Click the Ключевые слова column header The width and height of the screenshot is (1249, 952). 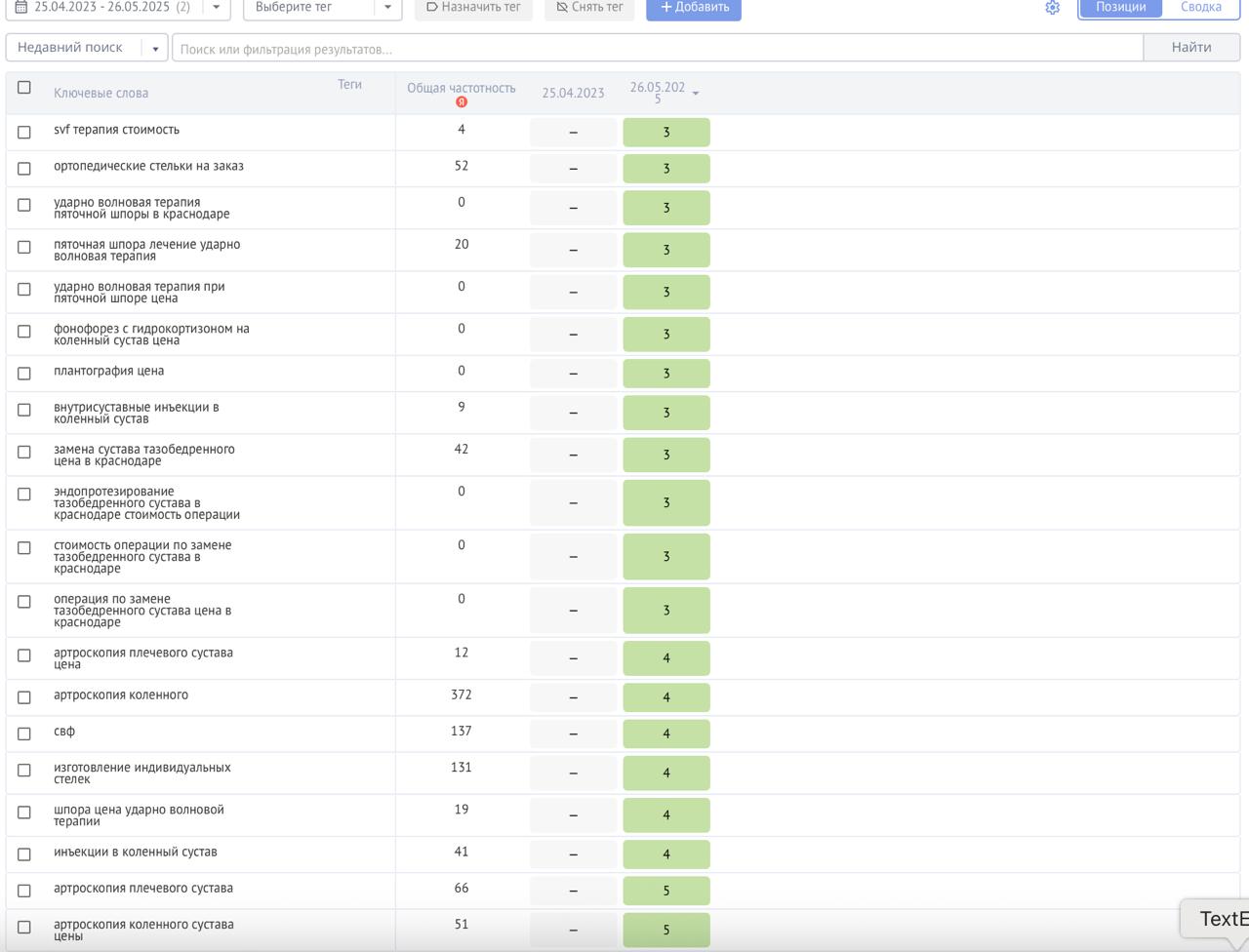tap(101, 94)
